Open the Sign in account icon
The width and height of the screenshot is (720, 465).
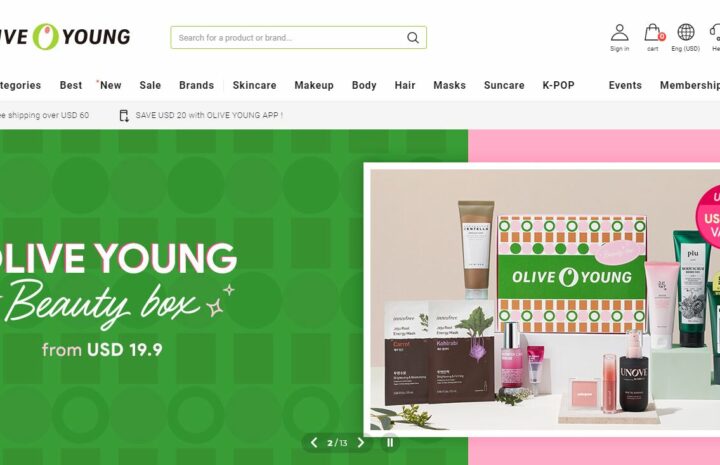(x=619, y=33)
